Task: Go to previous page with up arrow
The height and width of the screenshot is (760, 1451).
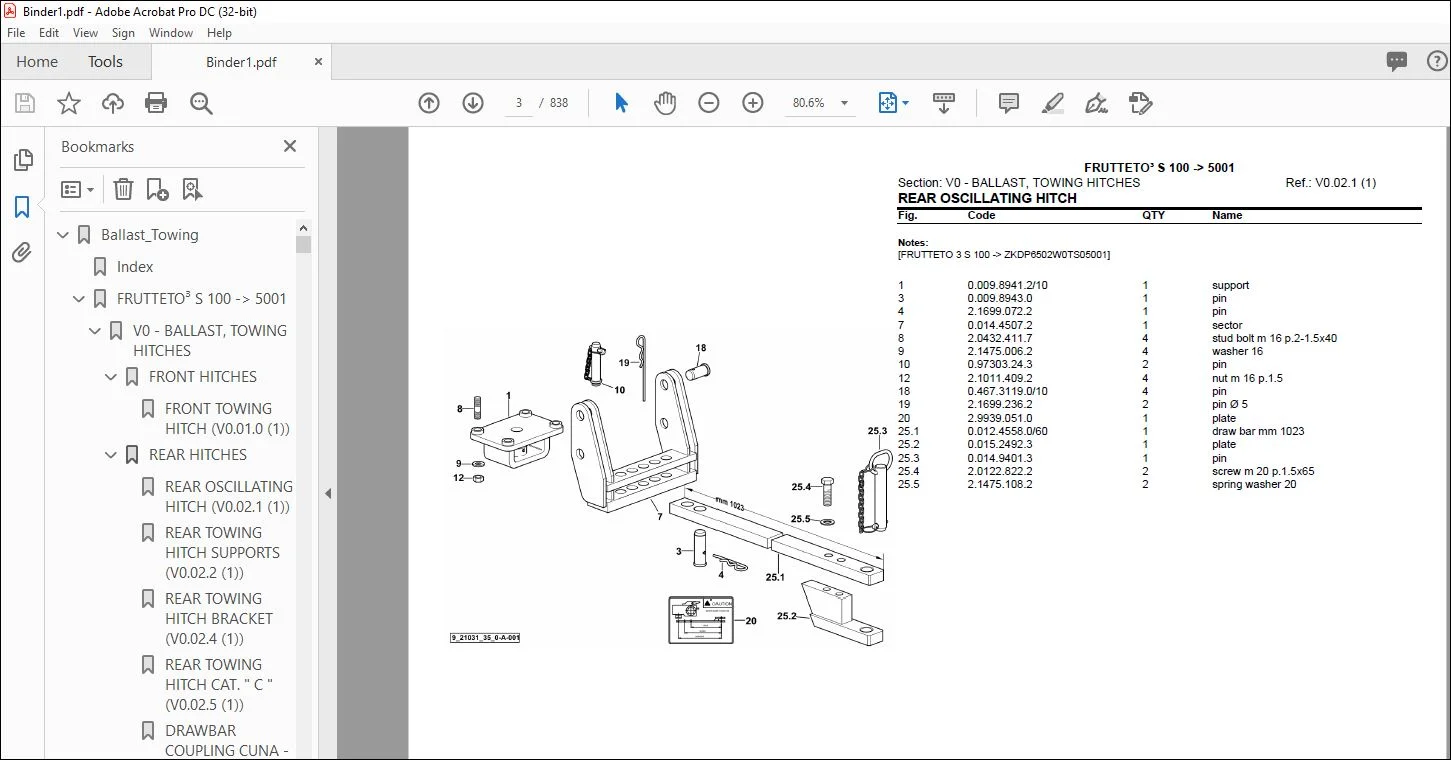Action: pos(429,103)
